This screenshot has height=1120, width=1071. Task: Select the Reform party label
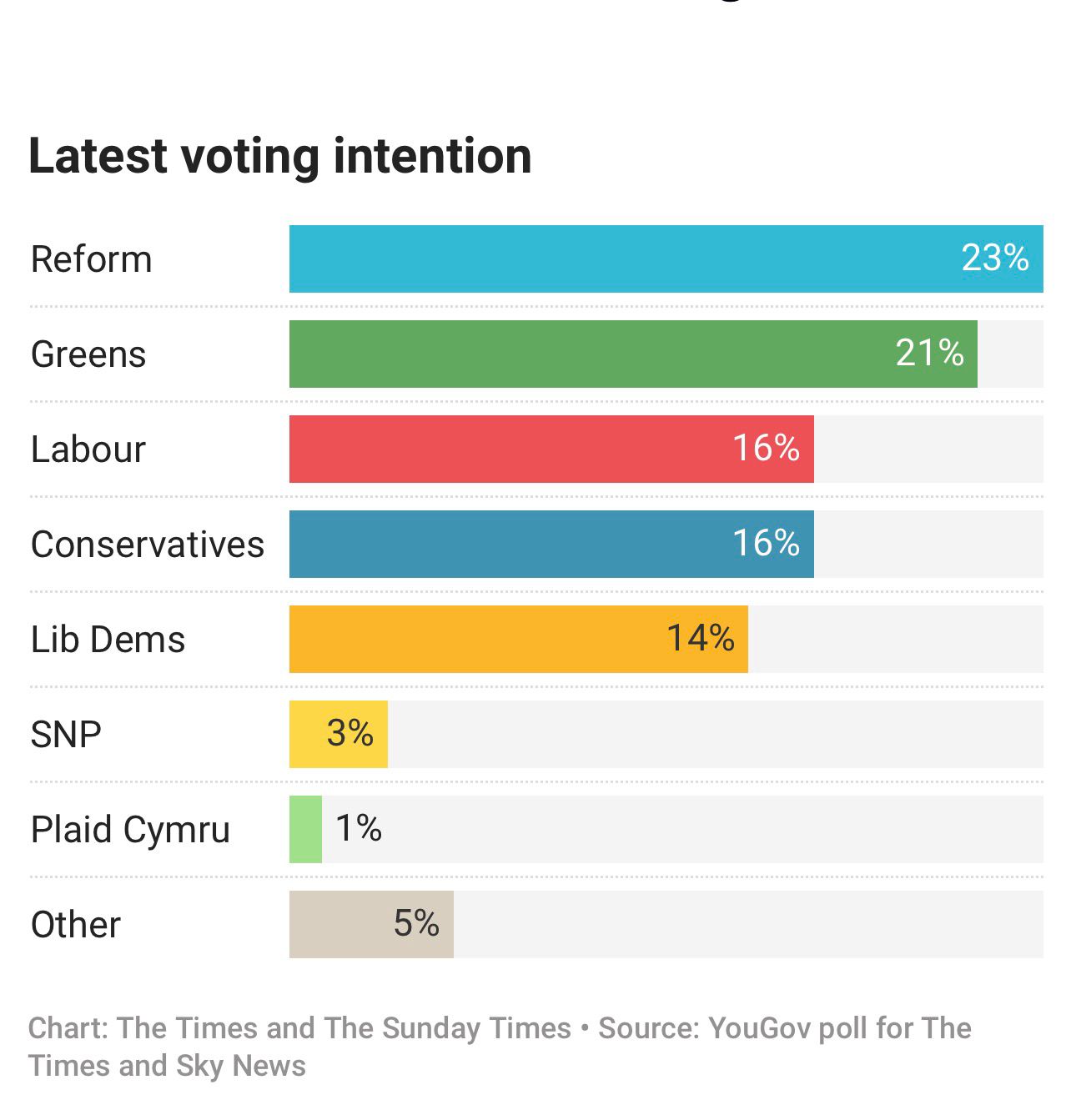coord(92,259)
